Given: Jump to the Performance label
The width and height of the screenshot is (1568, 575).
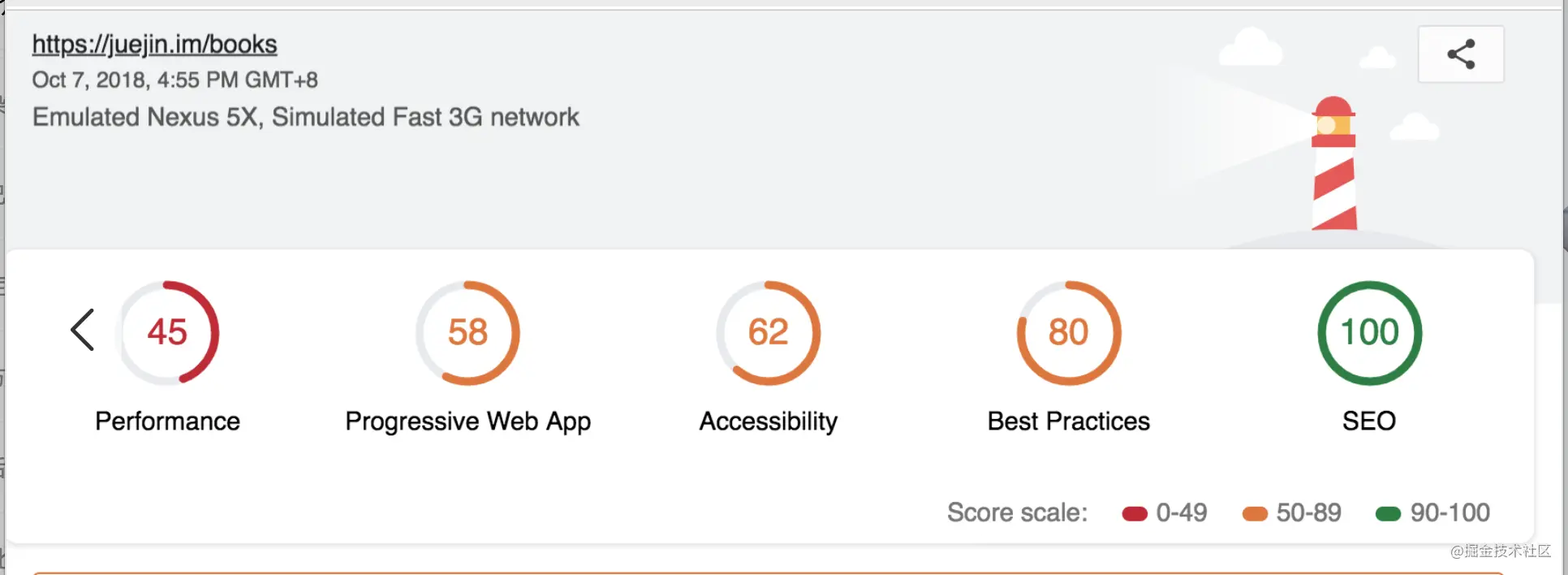Looking at the screenshot, I should coord(167,421).
